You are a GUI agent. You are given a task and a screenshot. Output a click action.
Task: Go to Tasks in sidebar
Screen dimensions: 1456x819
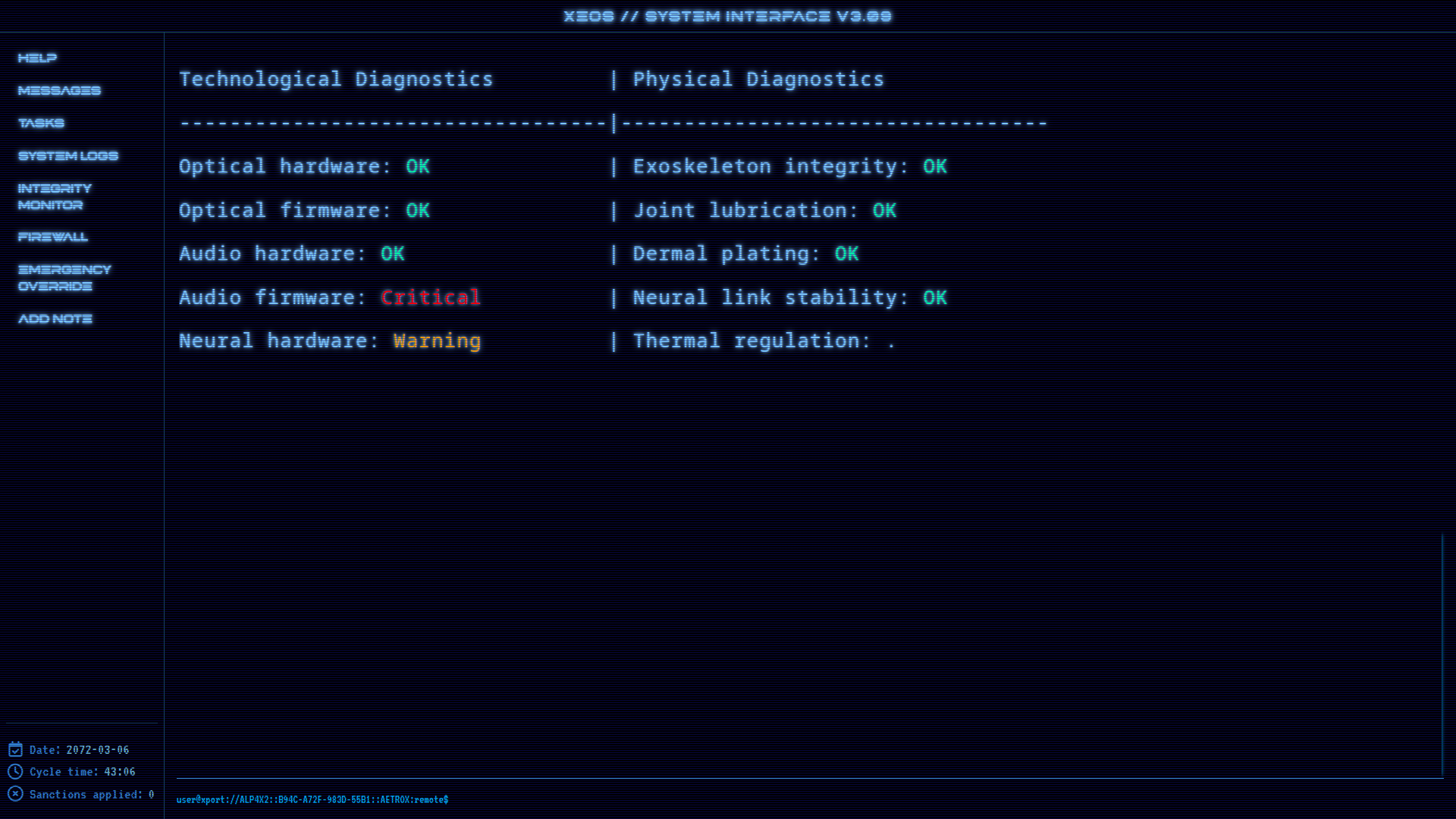click(41, 123)
